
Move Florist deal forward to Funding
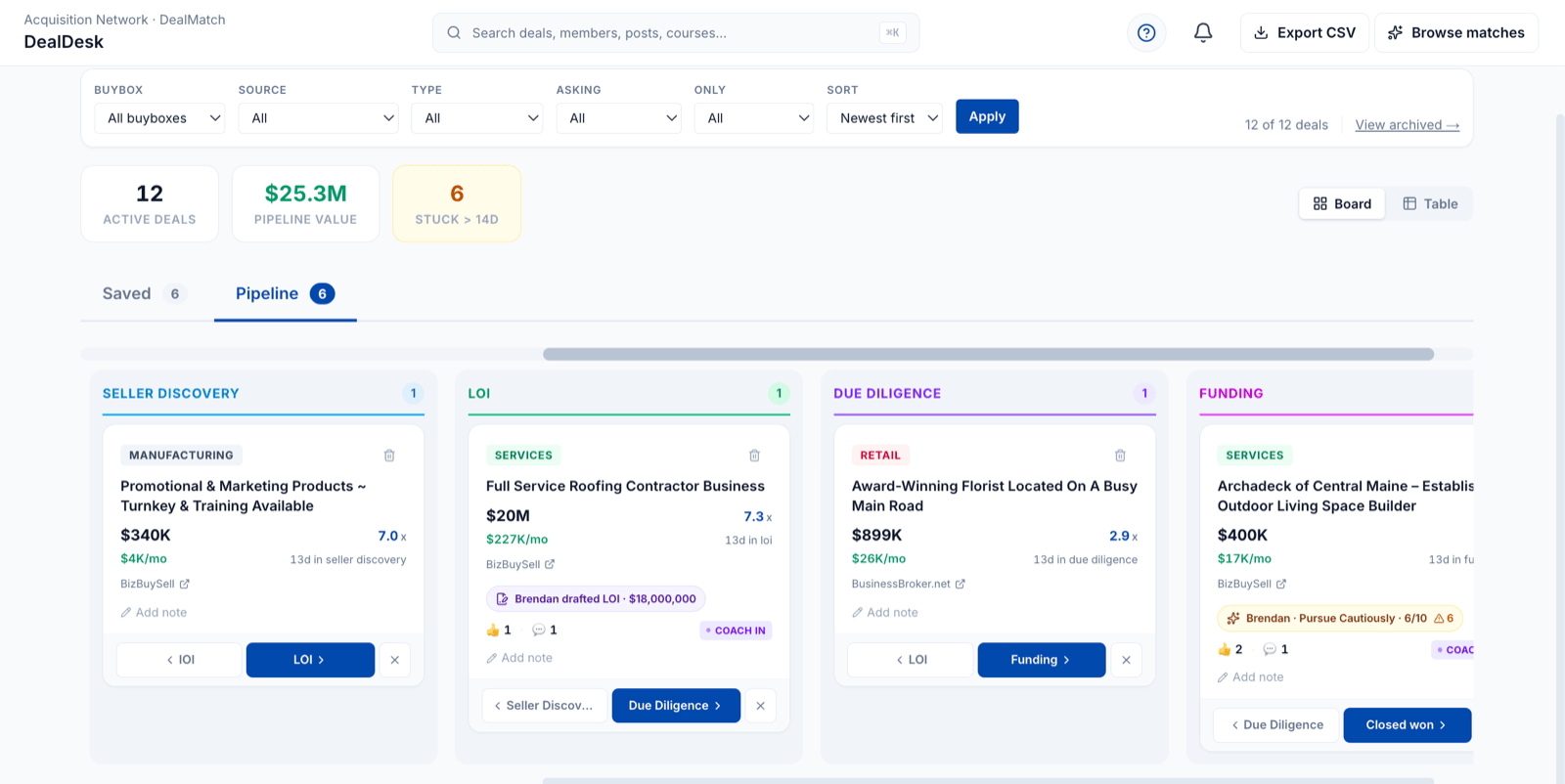point(1042,660)
